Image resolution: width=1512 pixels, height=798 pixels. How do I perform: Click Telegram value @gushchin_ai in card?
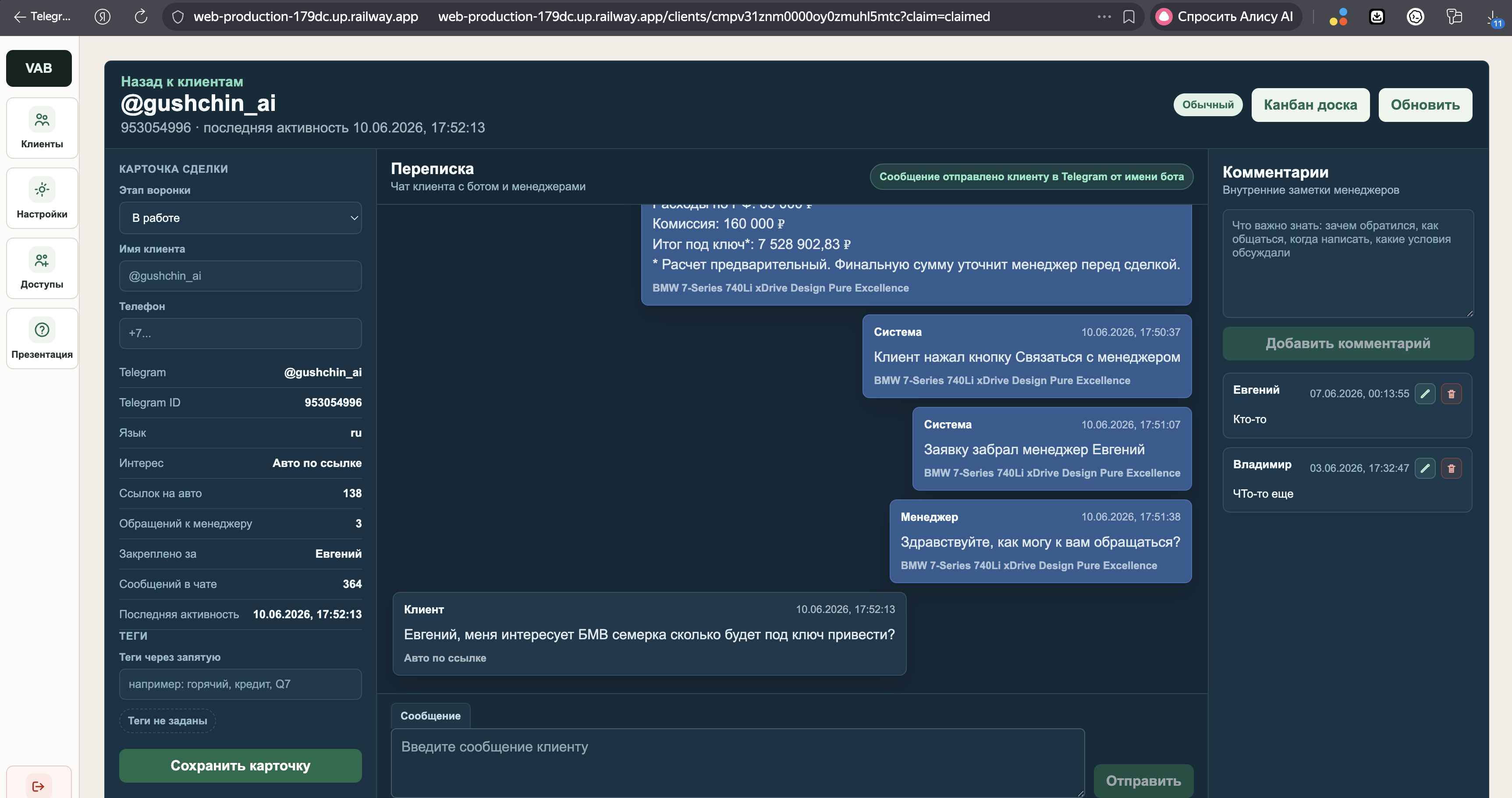323,372
